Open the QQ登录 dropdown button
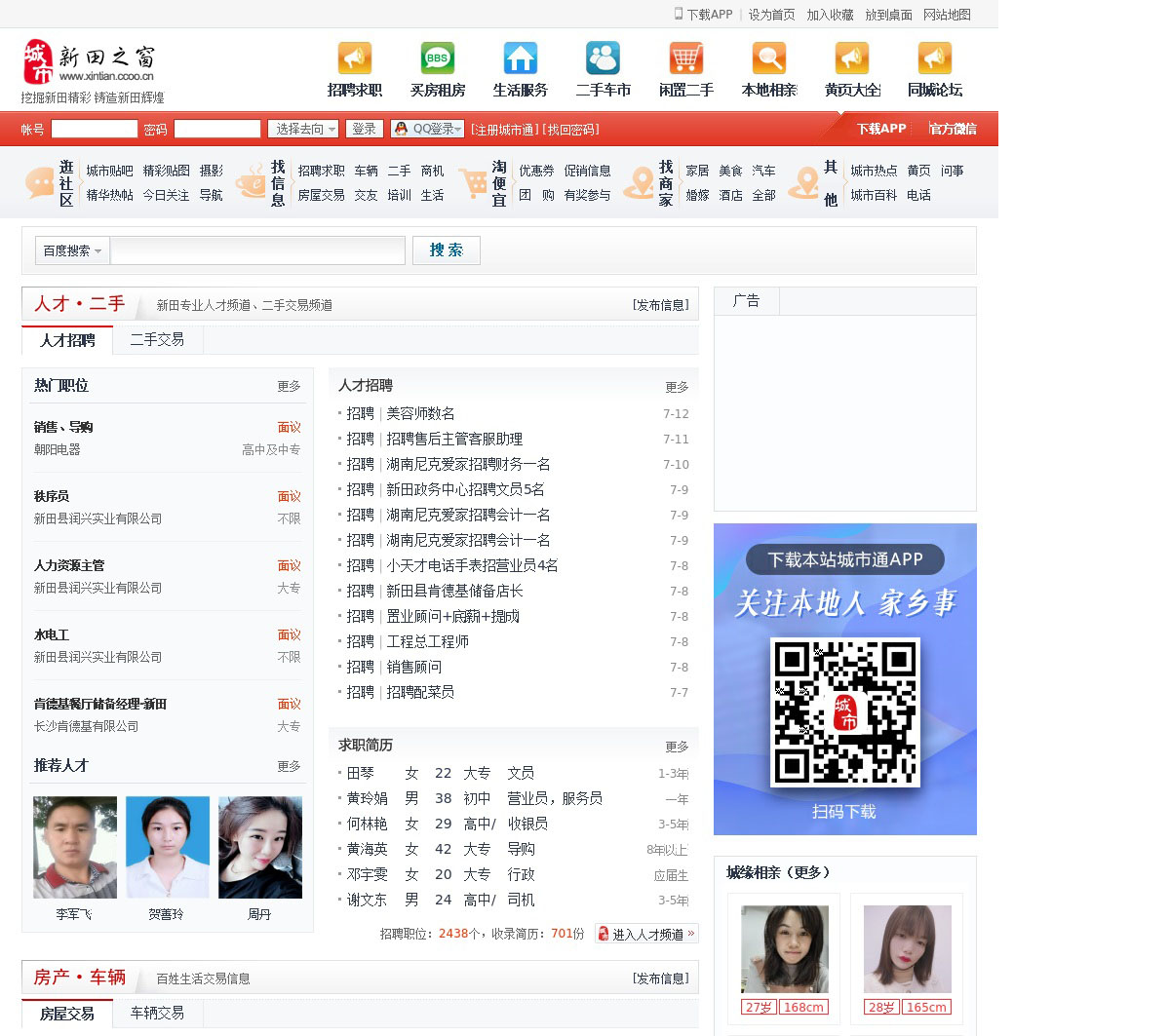The width and height of the screenshot is (1170, 1036). (x=427, y=129)
